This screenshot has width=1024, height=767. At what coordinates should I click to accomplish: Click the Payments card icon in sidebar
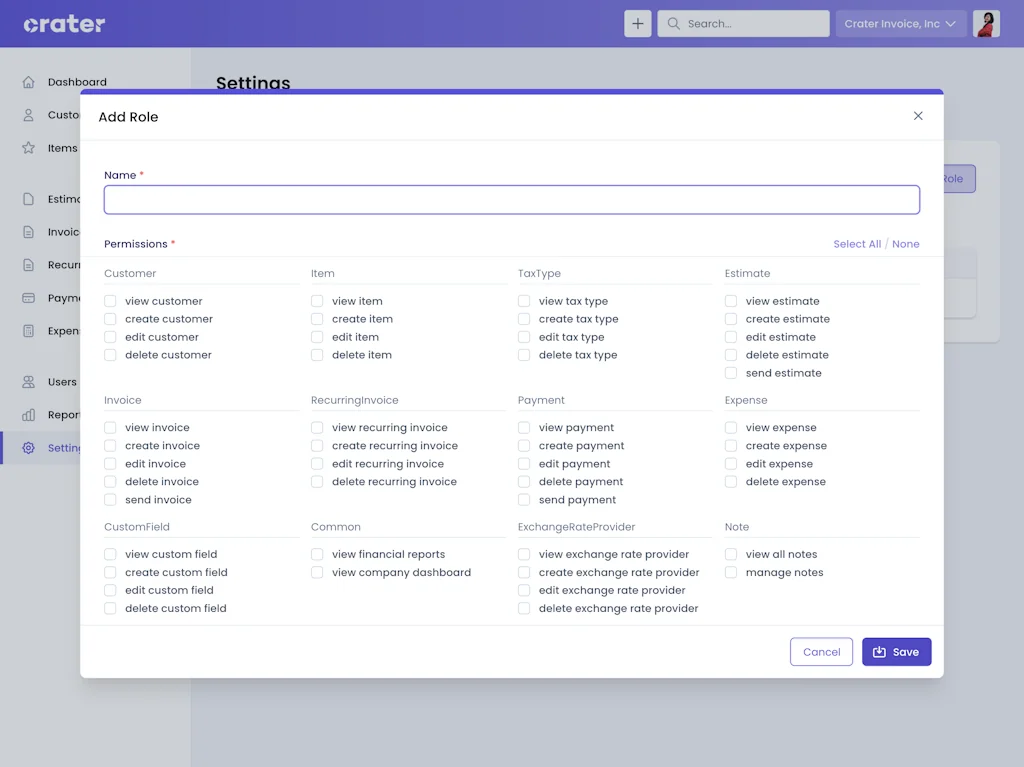(x=28, y=298)
